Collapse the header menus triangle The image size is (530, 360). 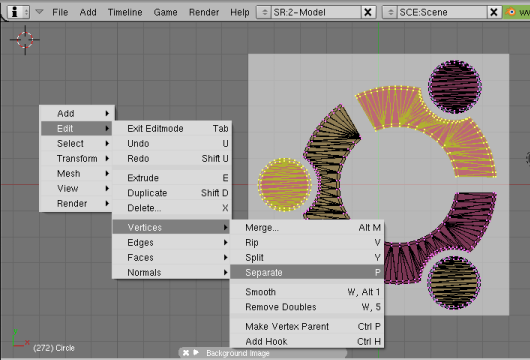39,12
